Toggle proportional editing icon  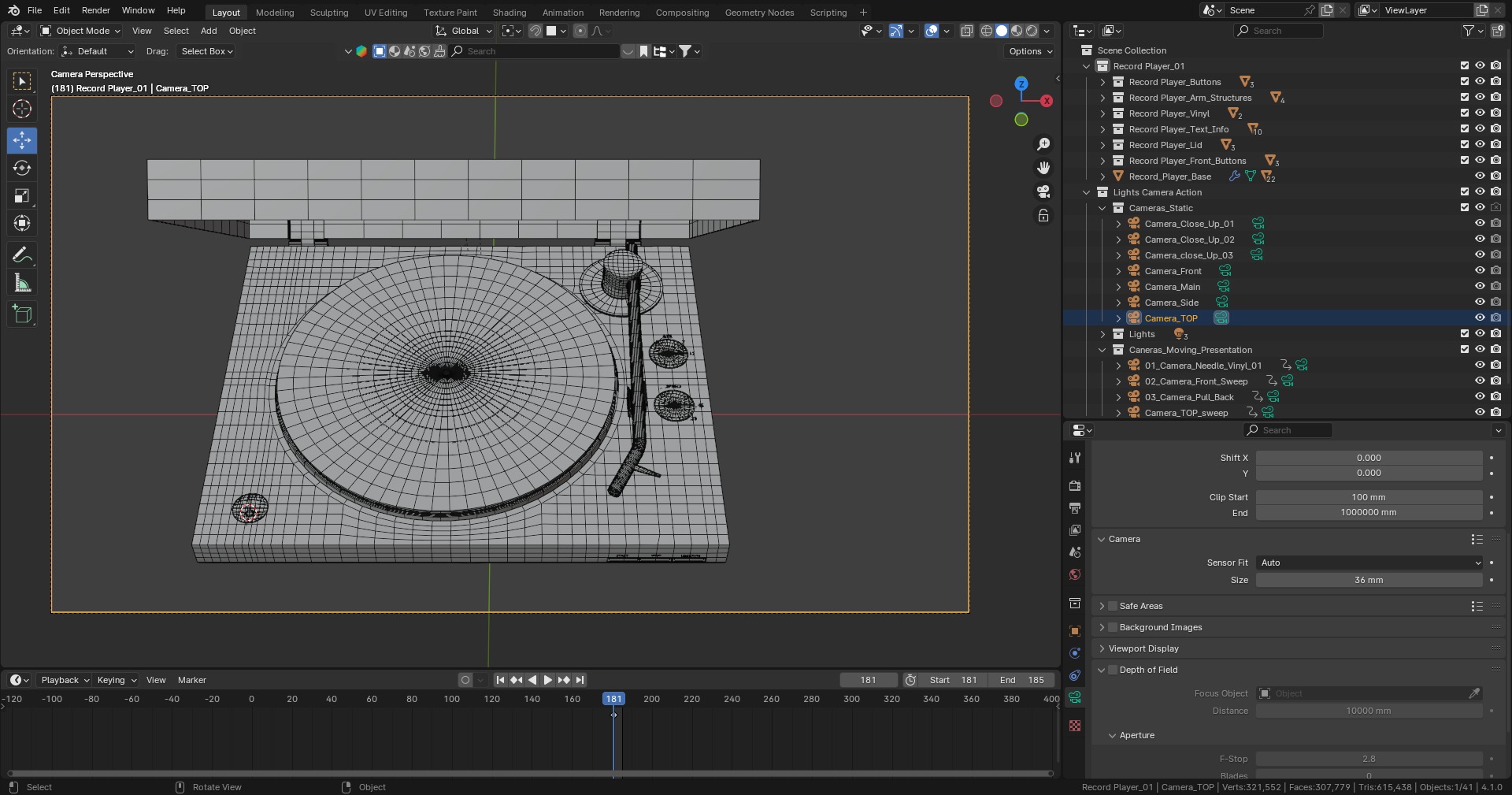(580, 31)
